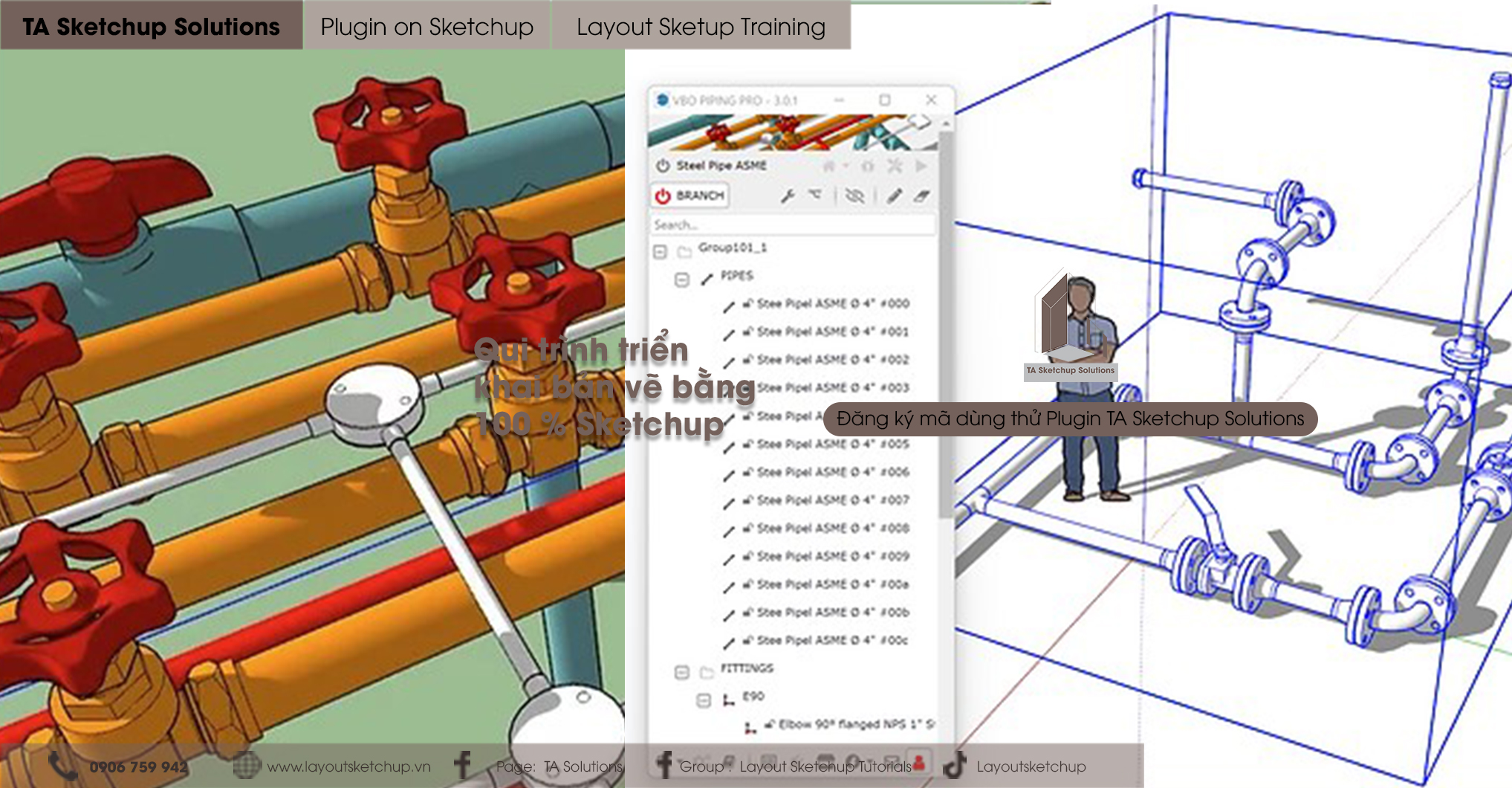The width and height of the screenshot is (1512, 788).
Task: Click the PIPES tree label
Action: [736, 276]
